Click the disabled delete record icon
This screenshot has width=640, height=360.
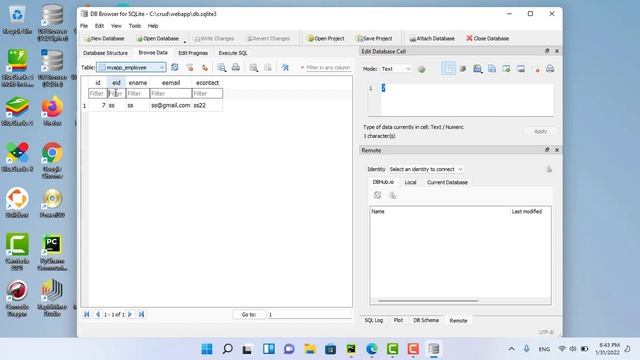268,67
